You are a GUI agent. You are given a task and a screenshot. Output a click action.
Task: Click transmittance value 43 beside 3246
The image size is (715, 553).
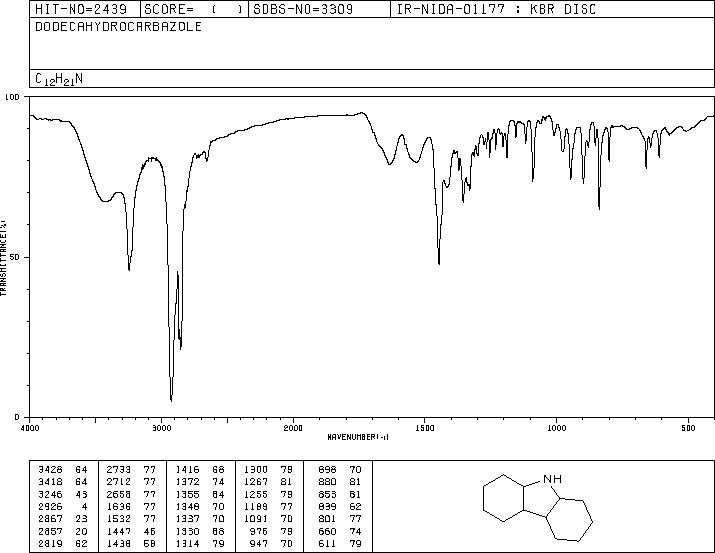tap(81, 494)
